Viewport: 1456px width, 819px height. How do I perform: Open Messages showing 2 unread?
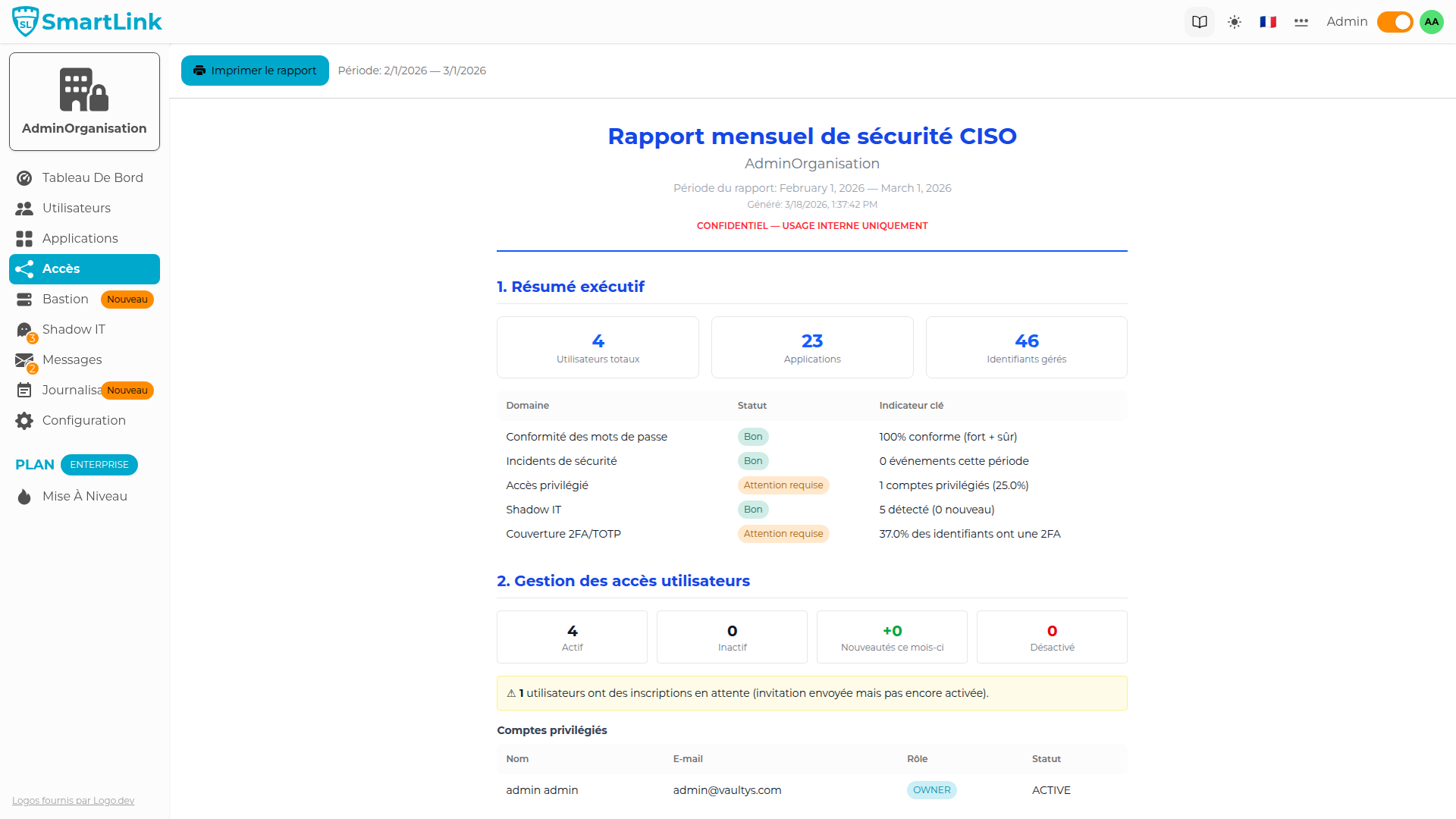(x=24, y=359)
